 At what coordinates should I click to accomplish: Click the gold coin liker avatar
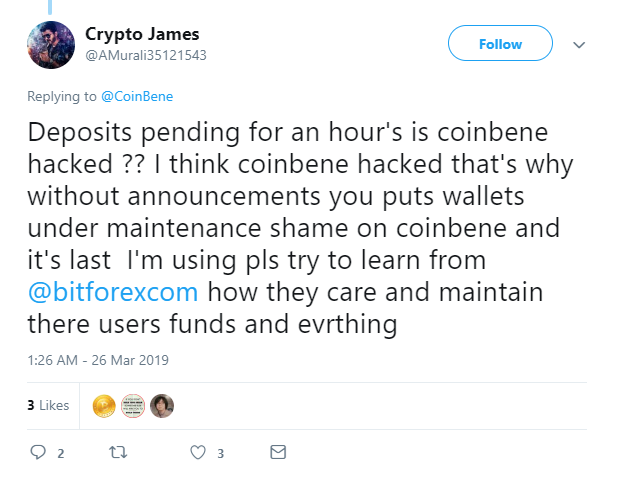(x=104, y=406)
